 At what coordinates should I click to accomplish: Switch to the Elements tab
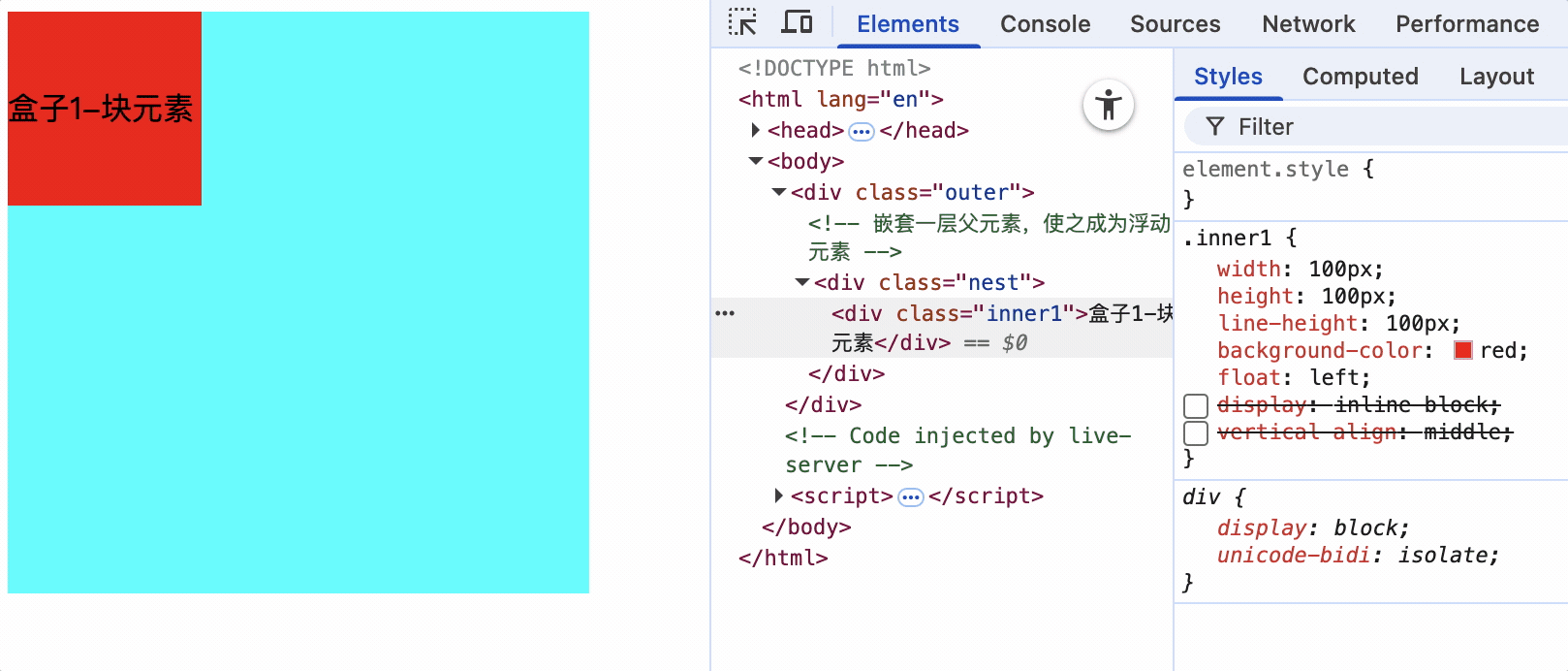point(908,24)
